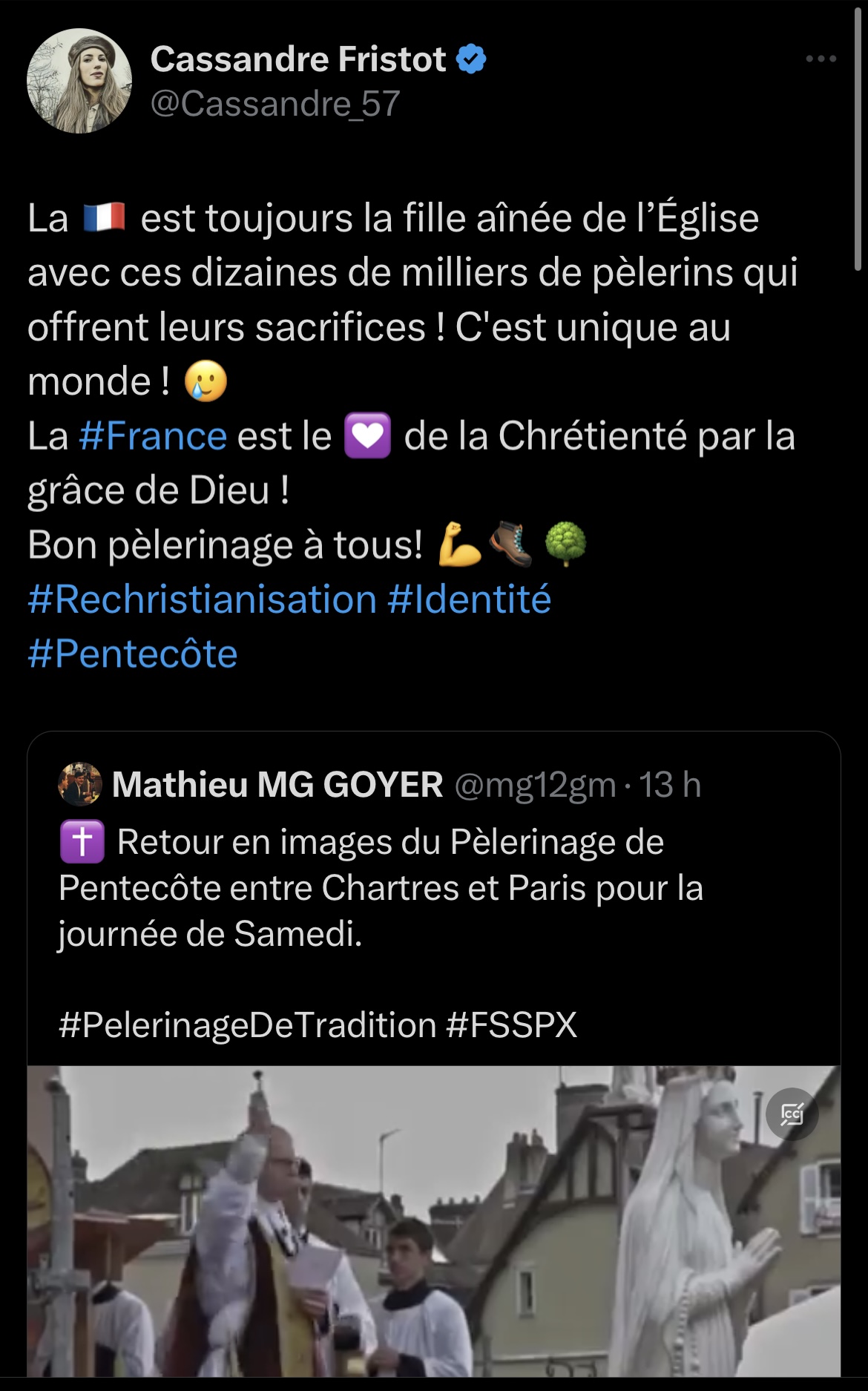This screenshot has height=1391, width=868.
Task: Click the Cassandre Fristot display name
Action: click(298, 59)
